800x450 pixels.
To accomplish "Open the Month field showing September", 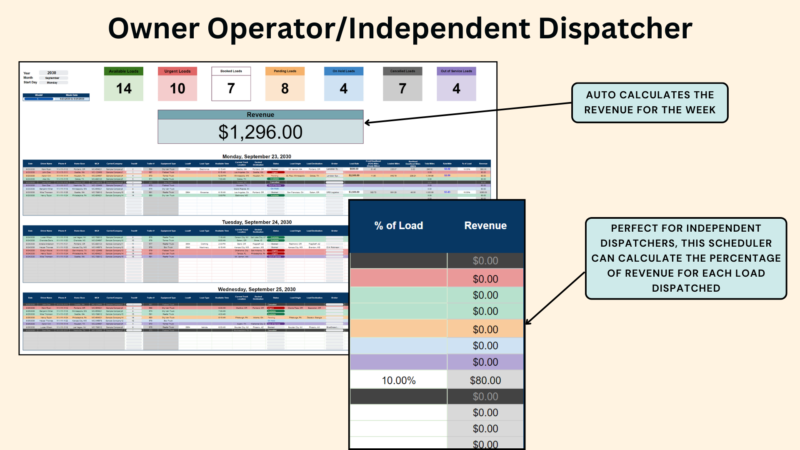I will click(53, 78).
